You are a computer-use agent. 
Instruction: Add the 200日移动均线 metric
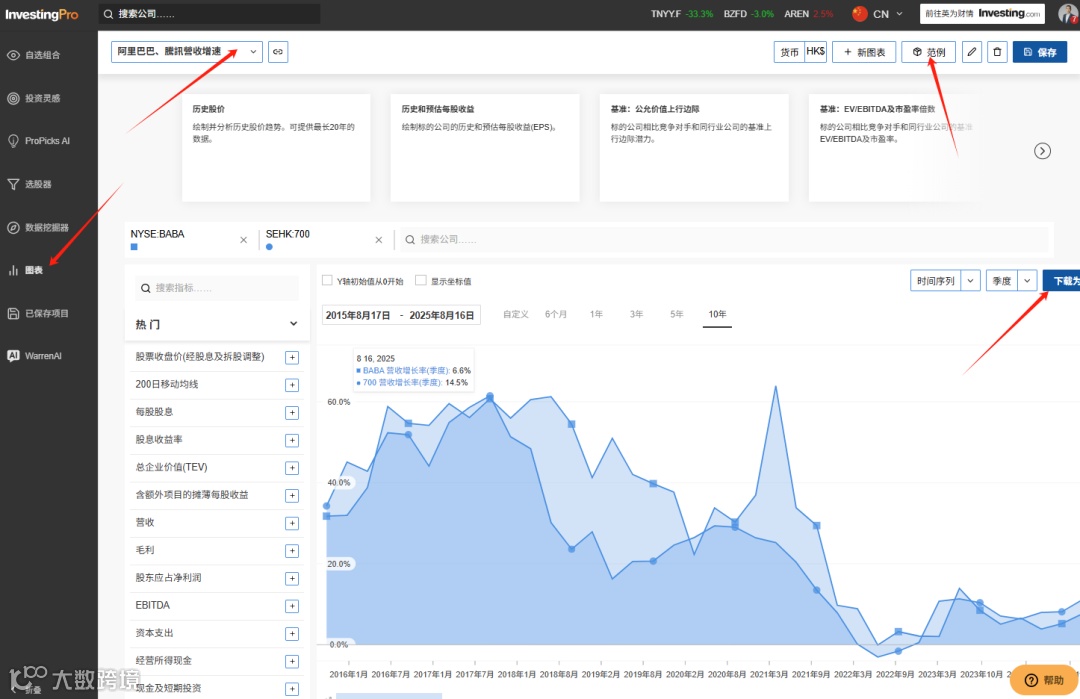click(x=292, y=385)
